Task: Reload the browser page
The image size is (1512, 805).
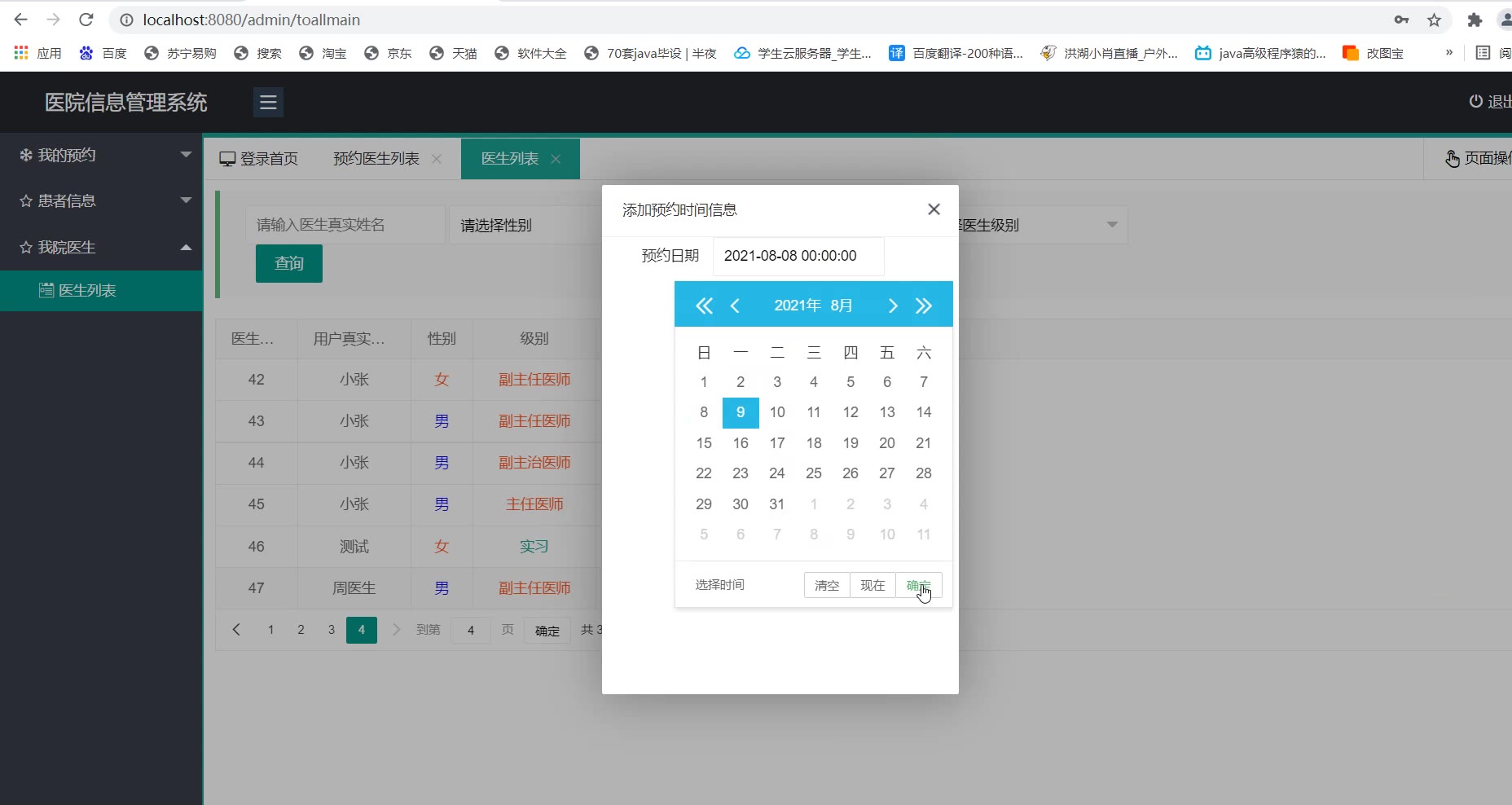Action: tap(86, 20)
